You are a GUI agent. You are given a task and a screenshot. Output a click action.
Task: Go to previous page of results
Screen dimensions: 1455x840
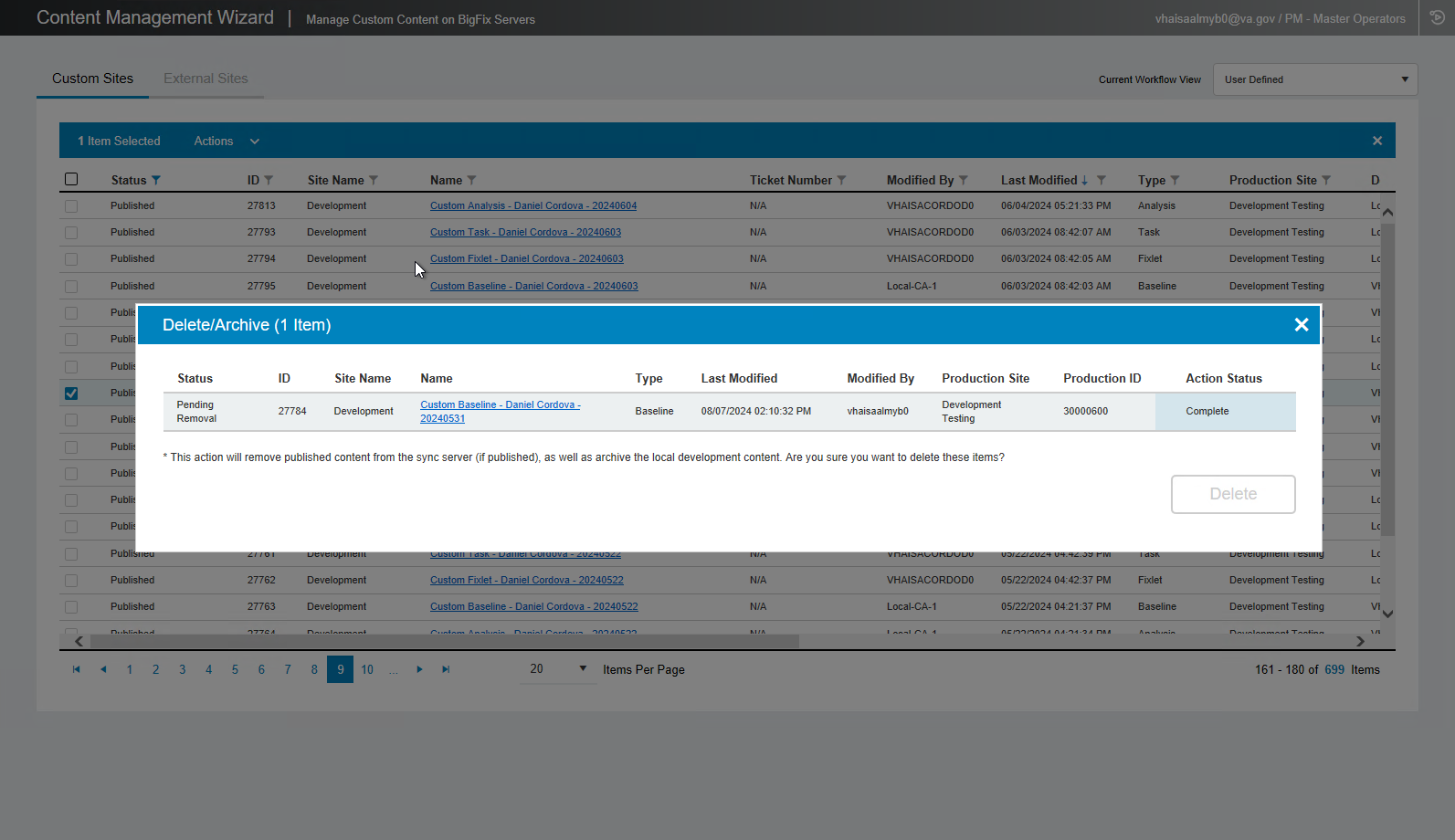(103, 669)
